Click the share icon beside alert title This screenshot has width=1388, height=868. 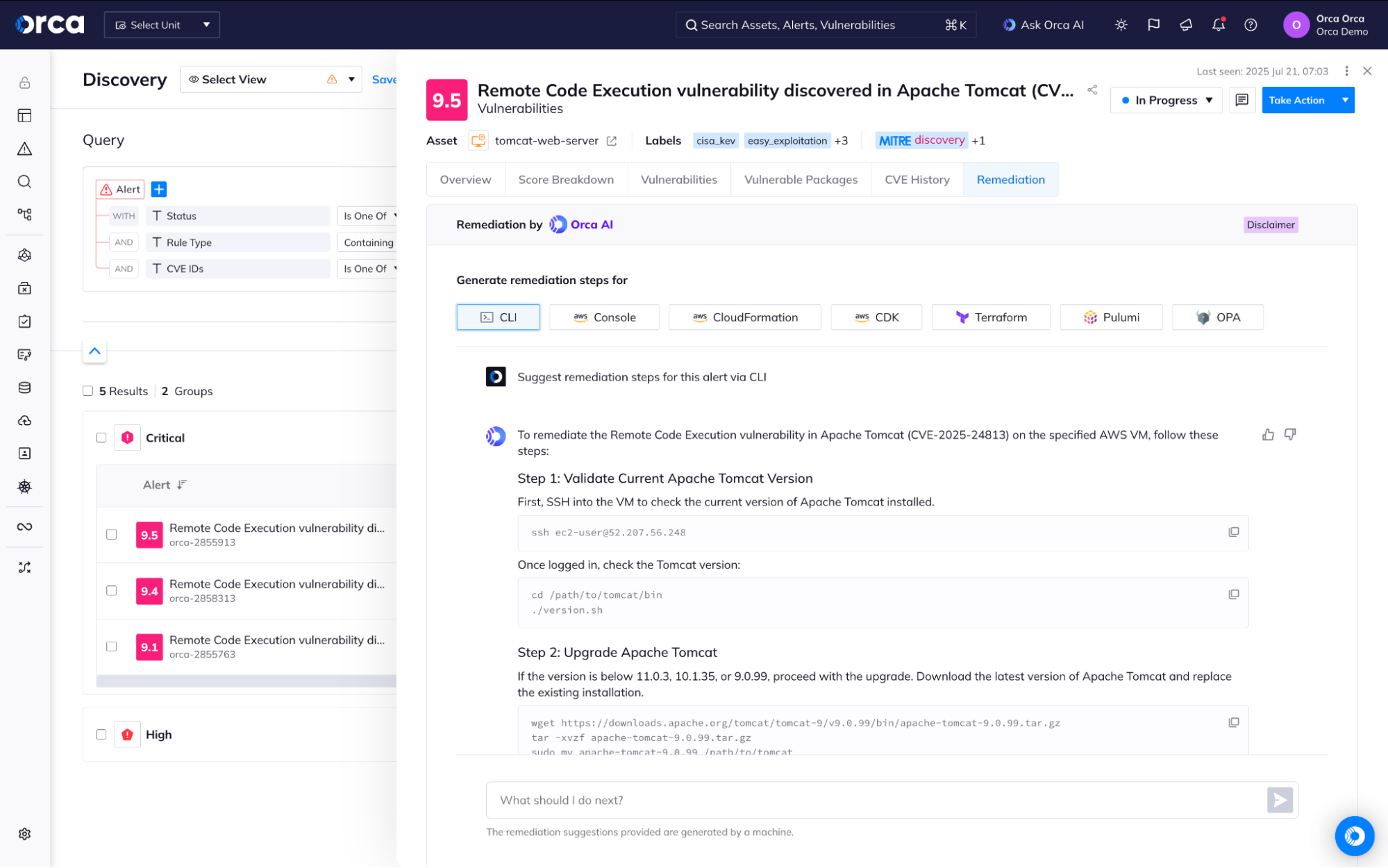pos(1092,90)
